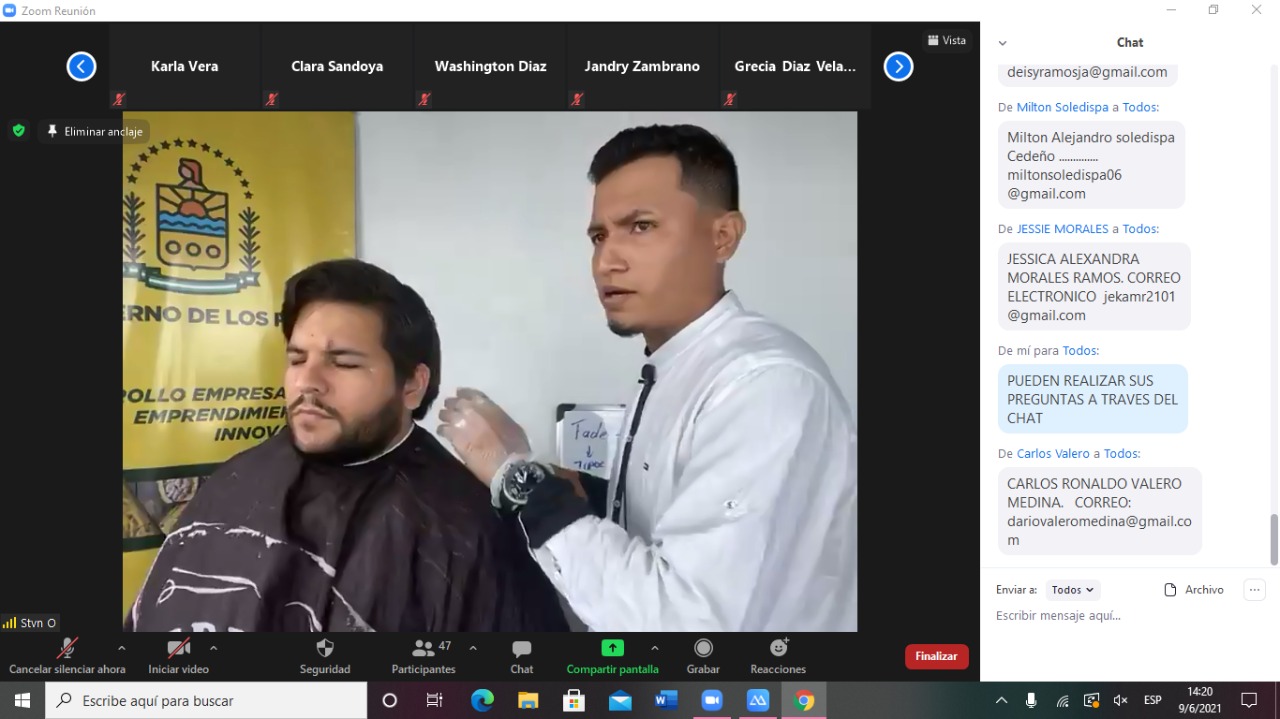The height and width of the screenshot is (719, 1280).
Task: Collapse chat panel using the chevron
Action: click(1003, 43)
